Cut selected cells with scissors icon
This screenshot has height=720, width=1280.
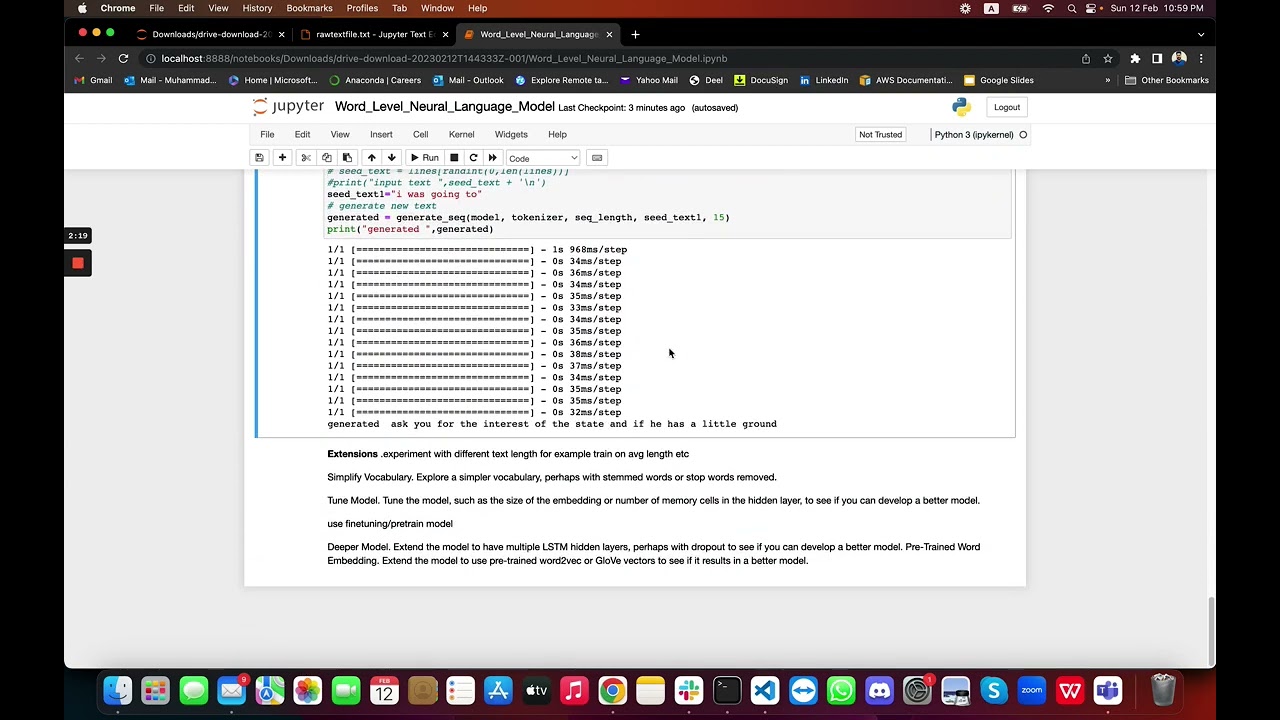point(306,158)
